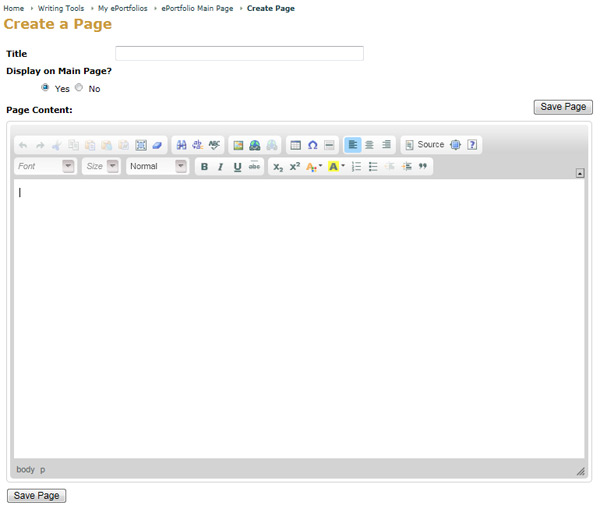Insert a table using the table icon

point(295,145)
